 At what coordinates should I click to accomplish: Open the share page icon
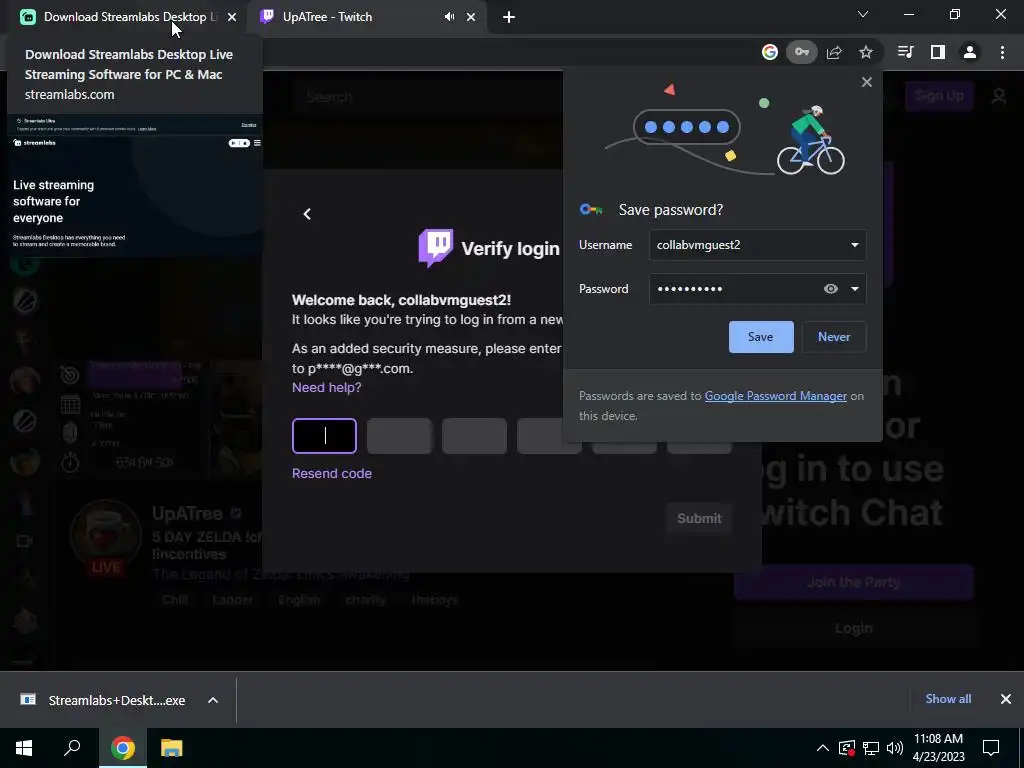(834, 52)
